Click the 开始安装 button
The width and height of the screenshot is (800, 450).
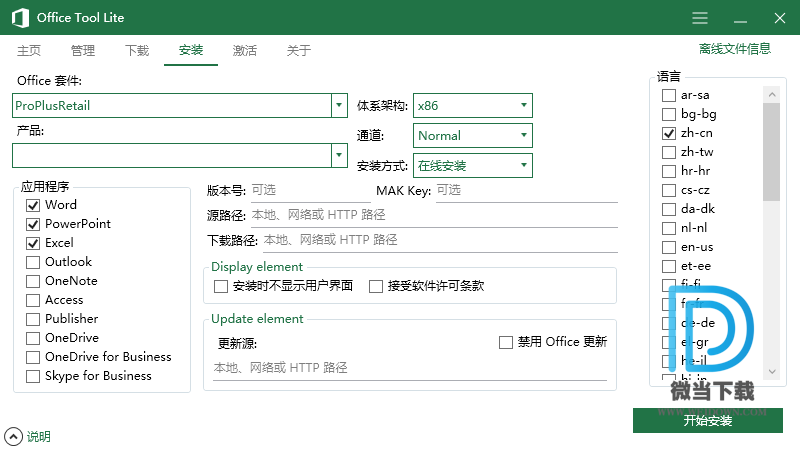(x=708, y=420)
